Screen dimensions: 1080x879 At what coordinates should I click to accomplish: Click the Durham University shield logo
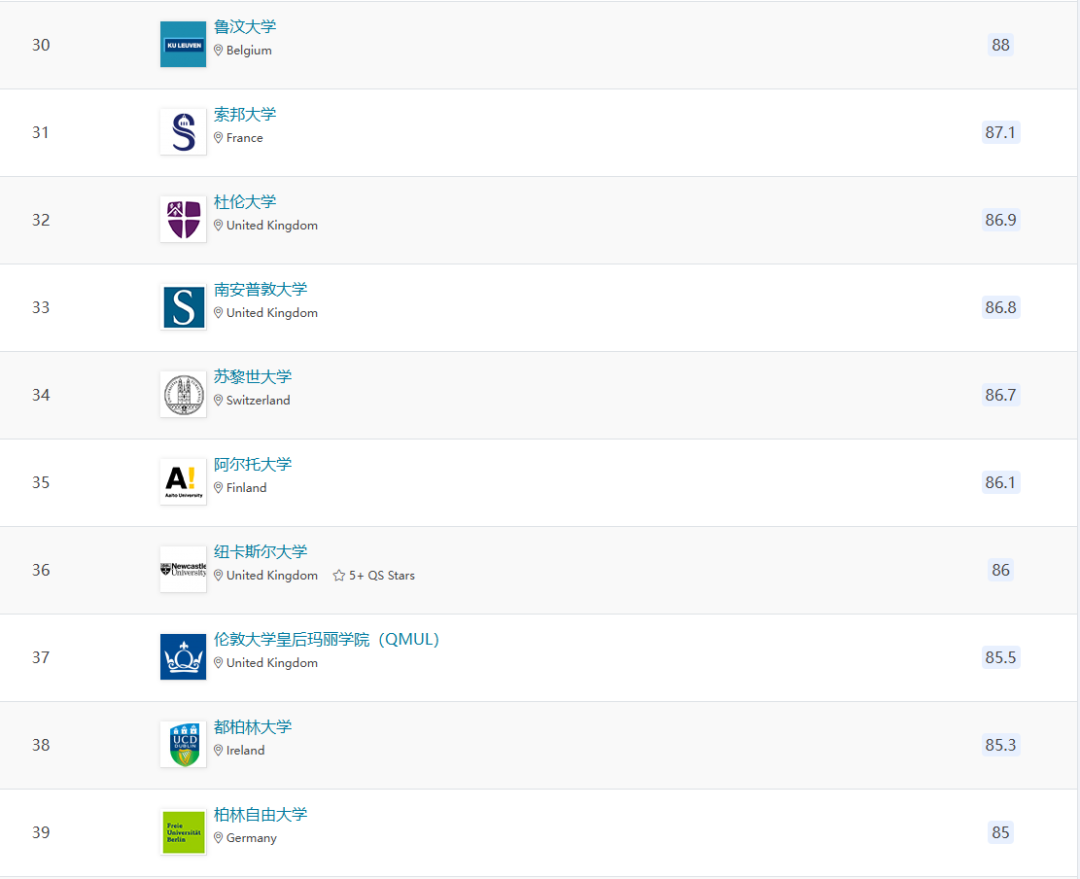pyautogui.click(x=182, y=219)
